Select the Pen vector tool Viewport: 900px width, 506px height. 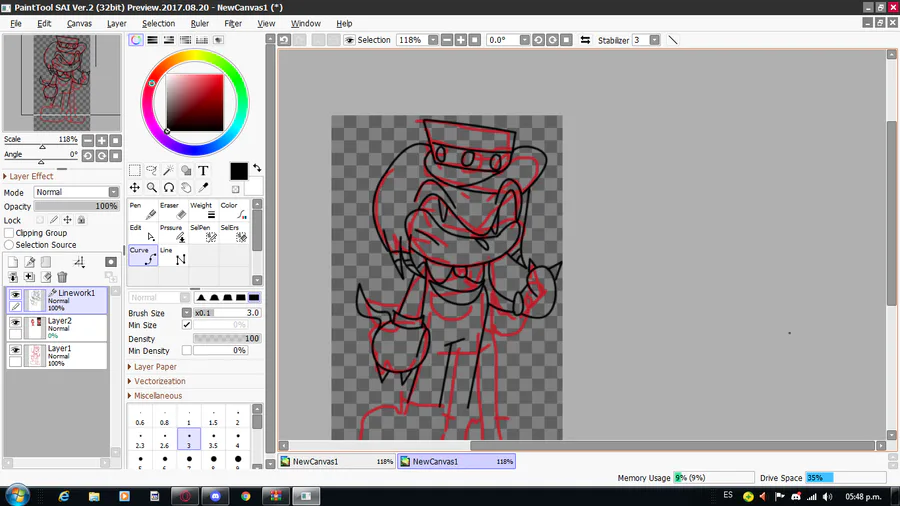(x=142, y=211)
